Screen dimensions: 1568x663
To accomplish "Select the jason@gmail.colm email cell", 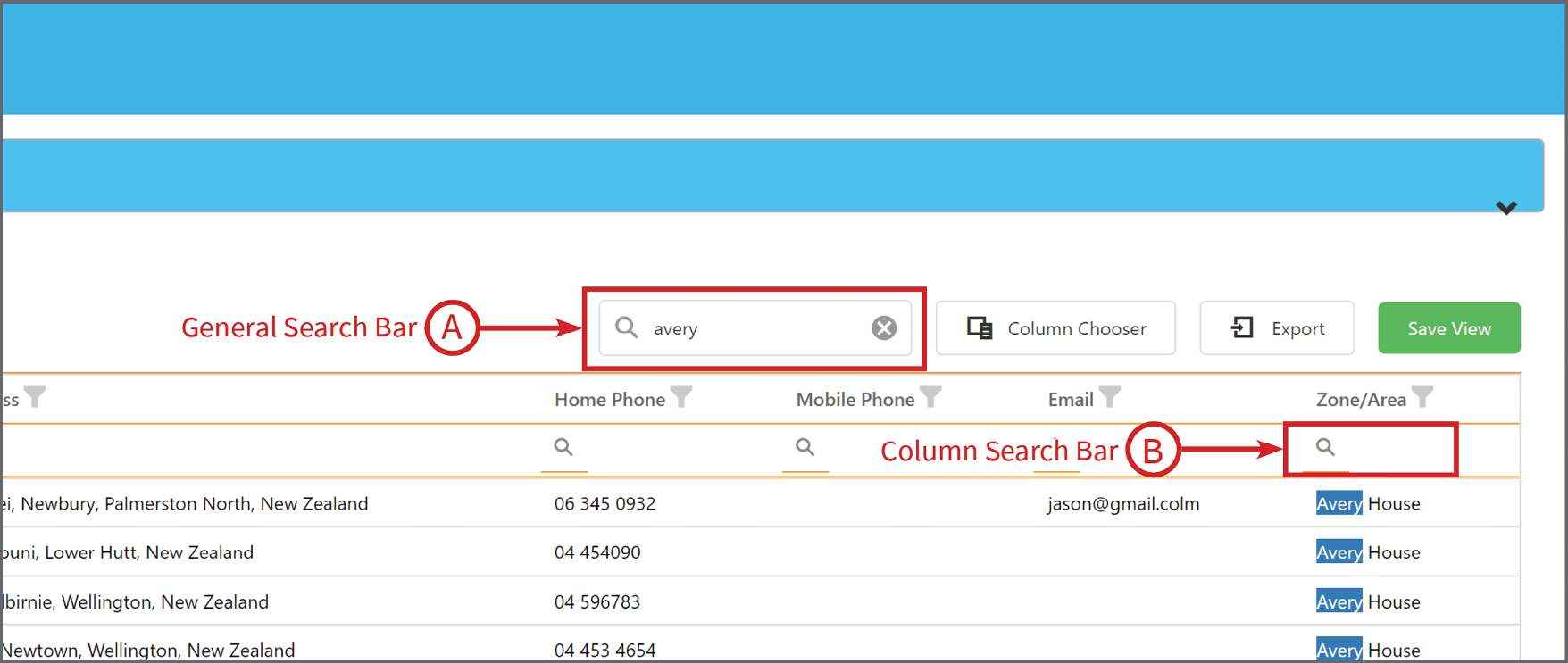I will coord(1123,503).
